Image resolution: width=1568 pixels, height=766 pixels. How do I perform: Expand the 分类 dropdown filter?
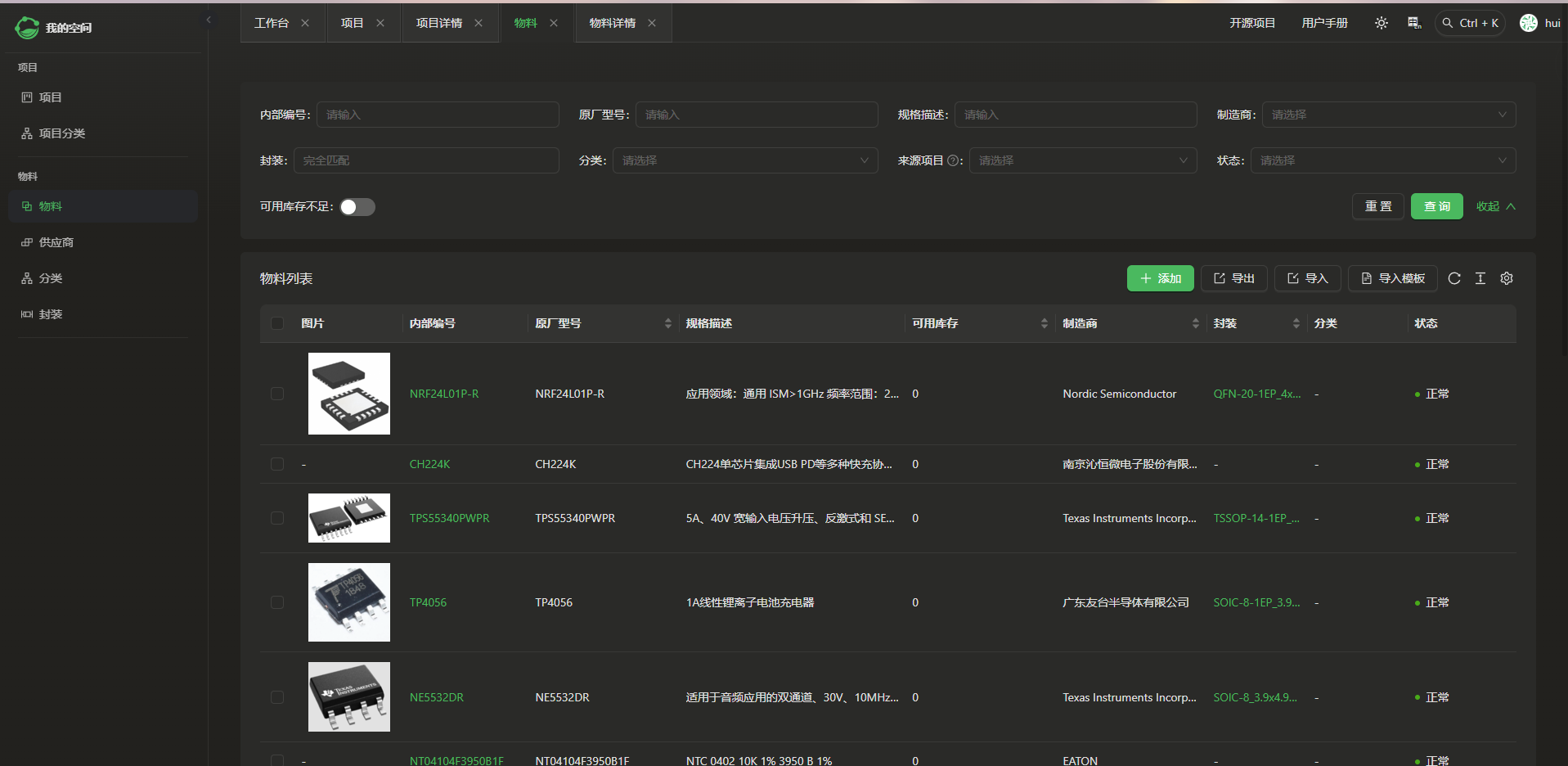tap(744, 160)
